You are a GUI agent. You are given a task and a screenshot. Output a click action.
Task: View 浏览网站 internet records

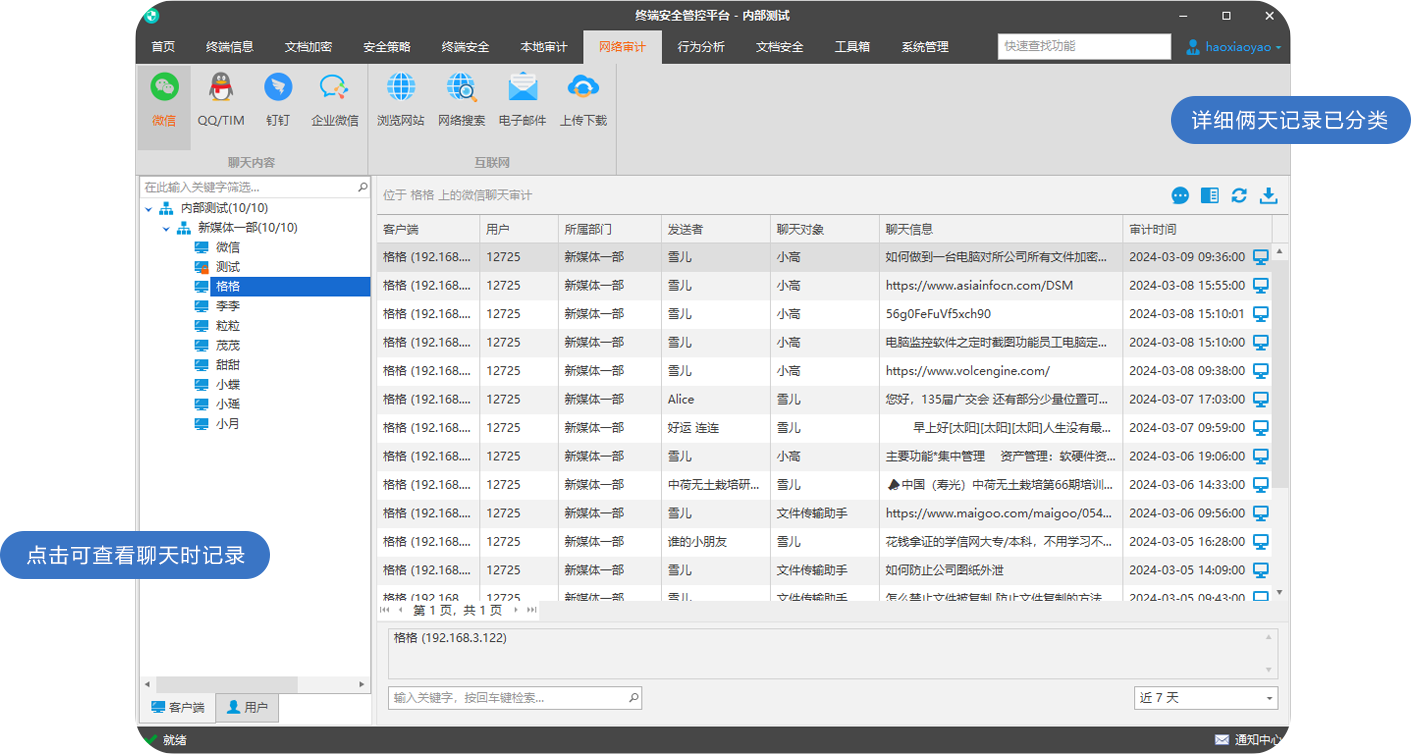click(x=401, y=97)
